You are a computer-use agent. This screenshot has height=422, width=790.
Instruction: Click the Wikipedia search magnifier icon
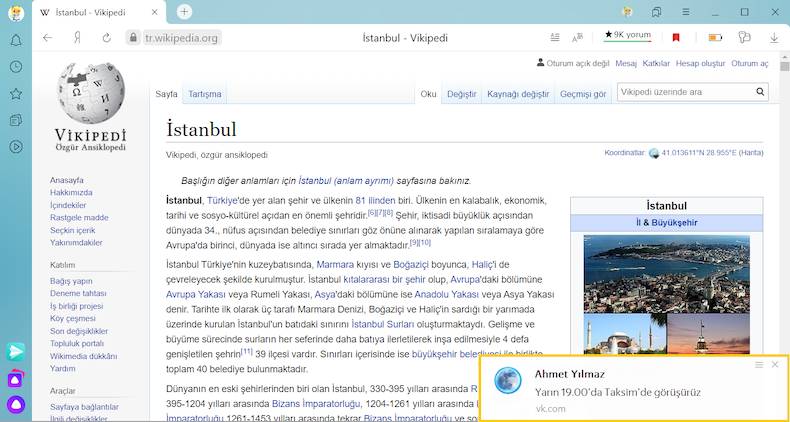click(760, 92)
